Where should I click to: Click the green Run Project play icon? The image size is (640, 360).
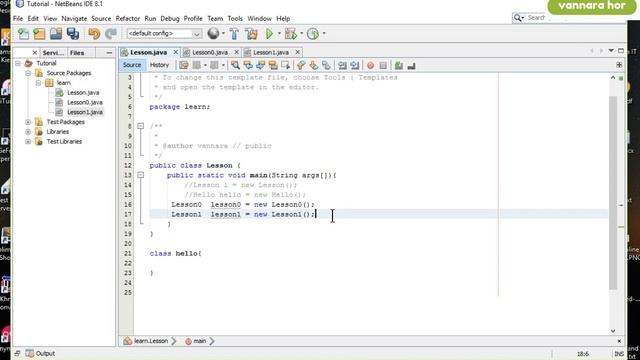click(269, 33)
